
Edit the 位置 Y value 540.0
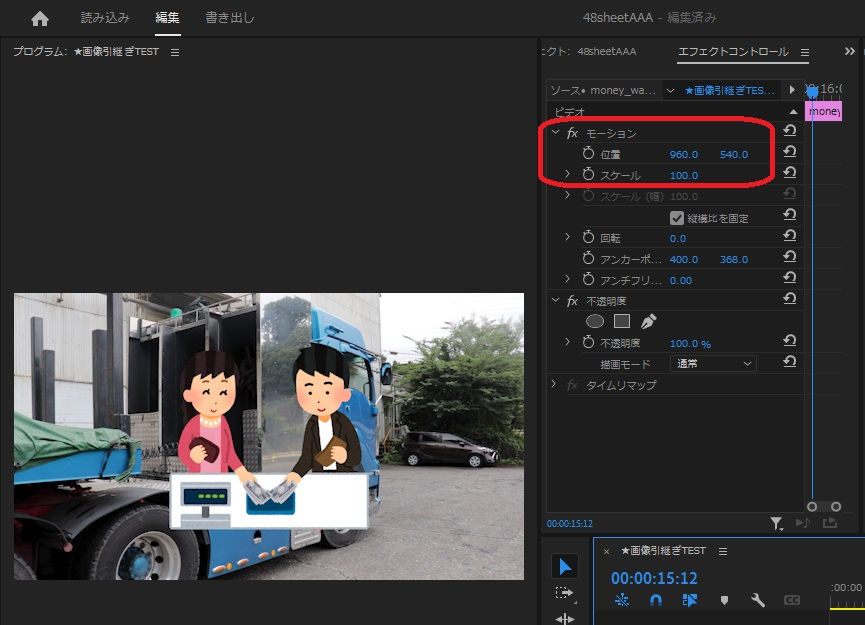pyautogui.click(x=734, y=154)
